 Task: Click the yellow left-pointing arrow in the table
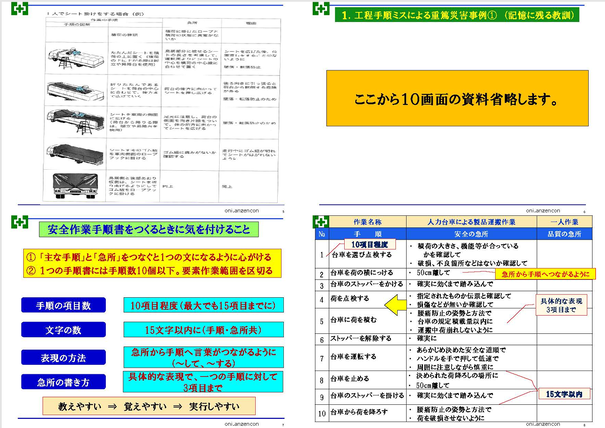pos(395,305)
